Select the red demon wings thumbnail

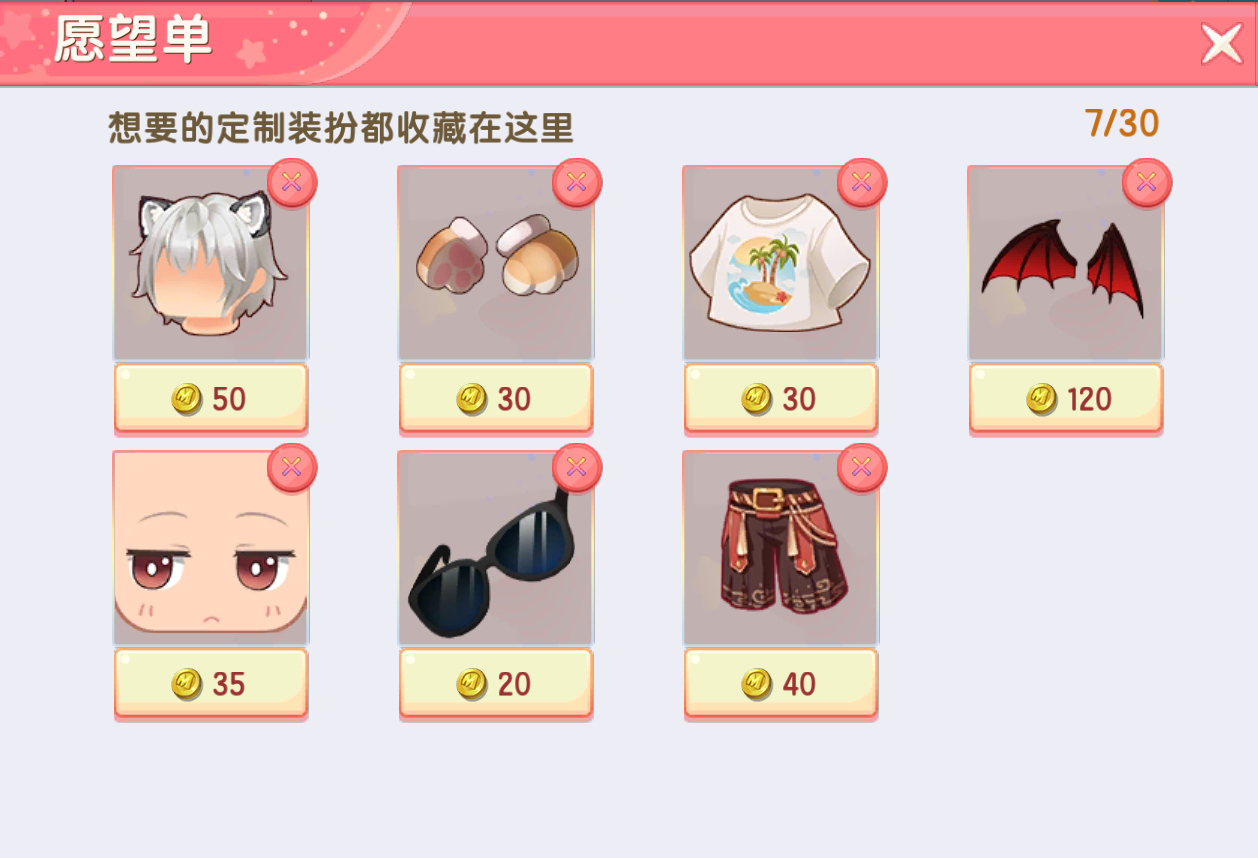(x=1066, y=263)
